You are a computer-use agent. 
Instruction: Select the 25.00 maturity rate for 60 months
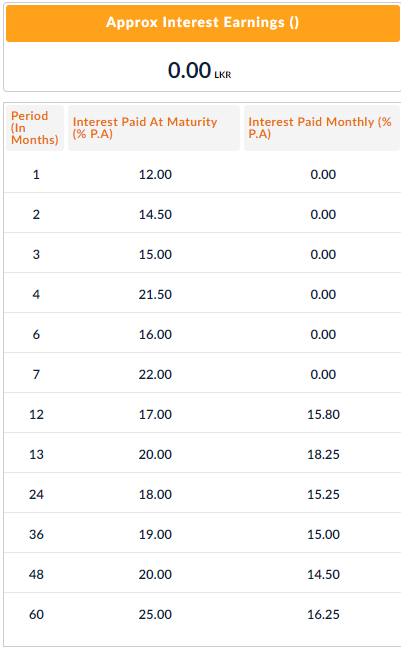coord(155,614)
